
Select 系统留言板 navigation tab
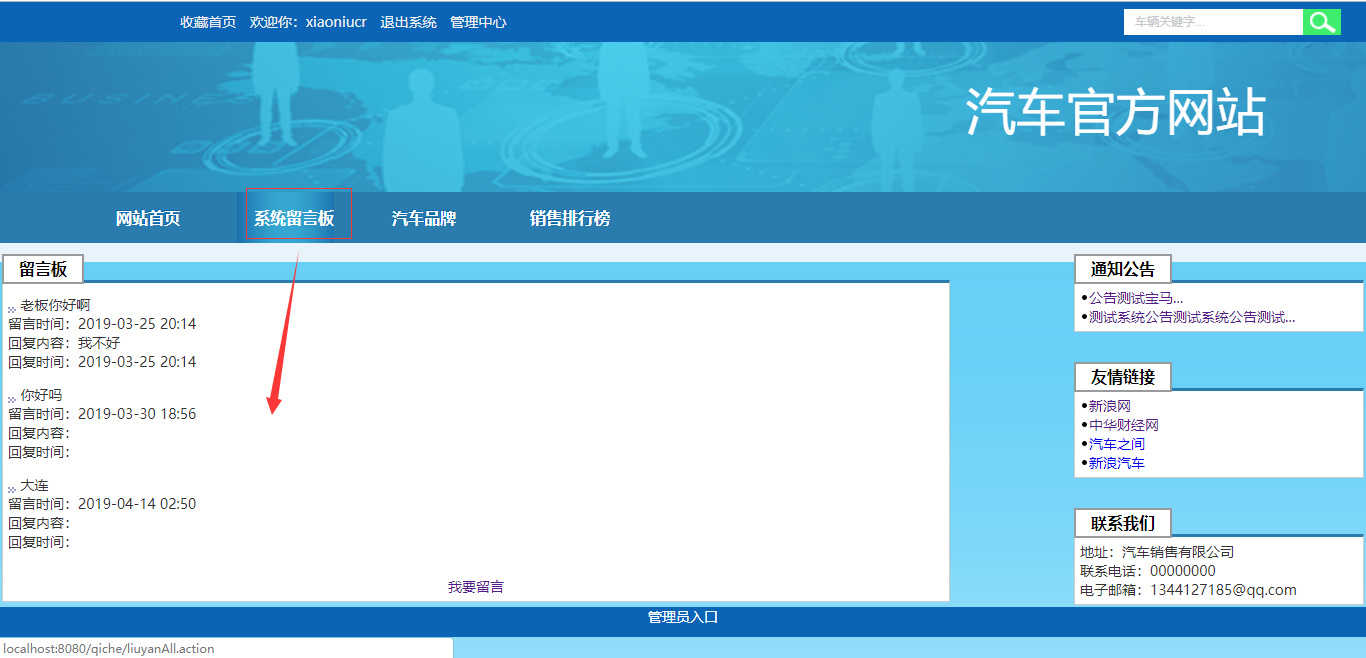[294, 218]
